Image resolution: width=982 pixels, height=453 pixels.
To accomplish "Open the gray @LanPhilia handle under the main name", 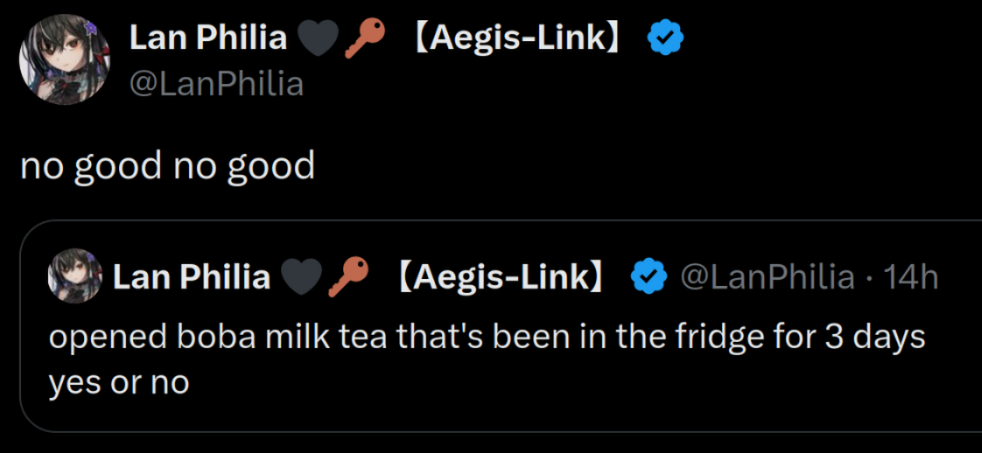I will [216, 84].
